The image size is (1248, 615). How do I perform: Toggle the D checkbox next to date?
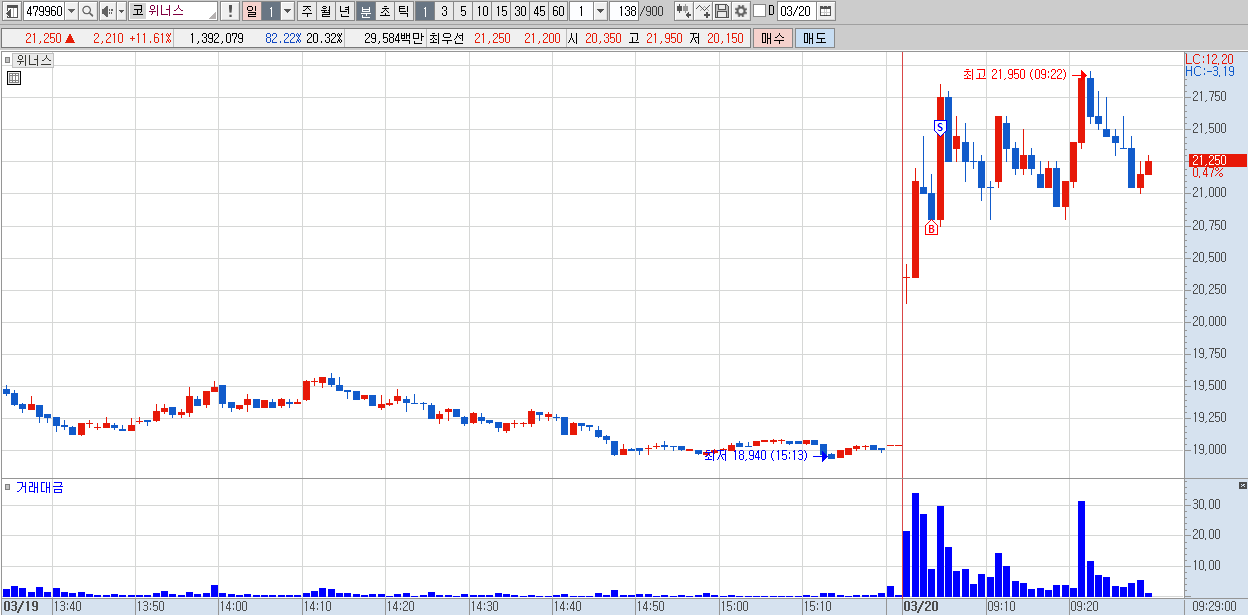tap(759, 11)
